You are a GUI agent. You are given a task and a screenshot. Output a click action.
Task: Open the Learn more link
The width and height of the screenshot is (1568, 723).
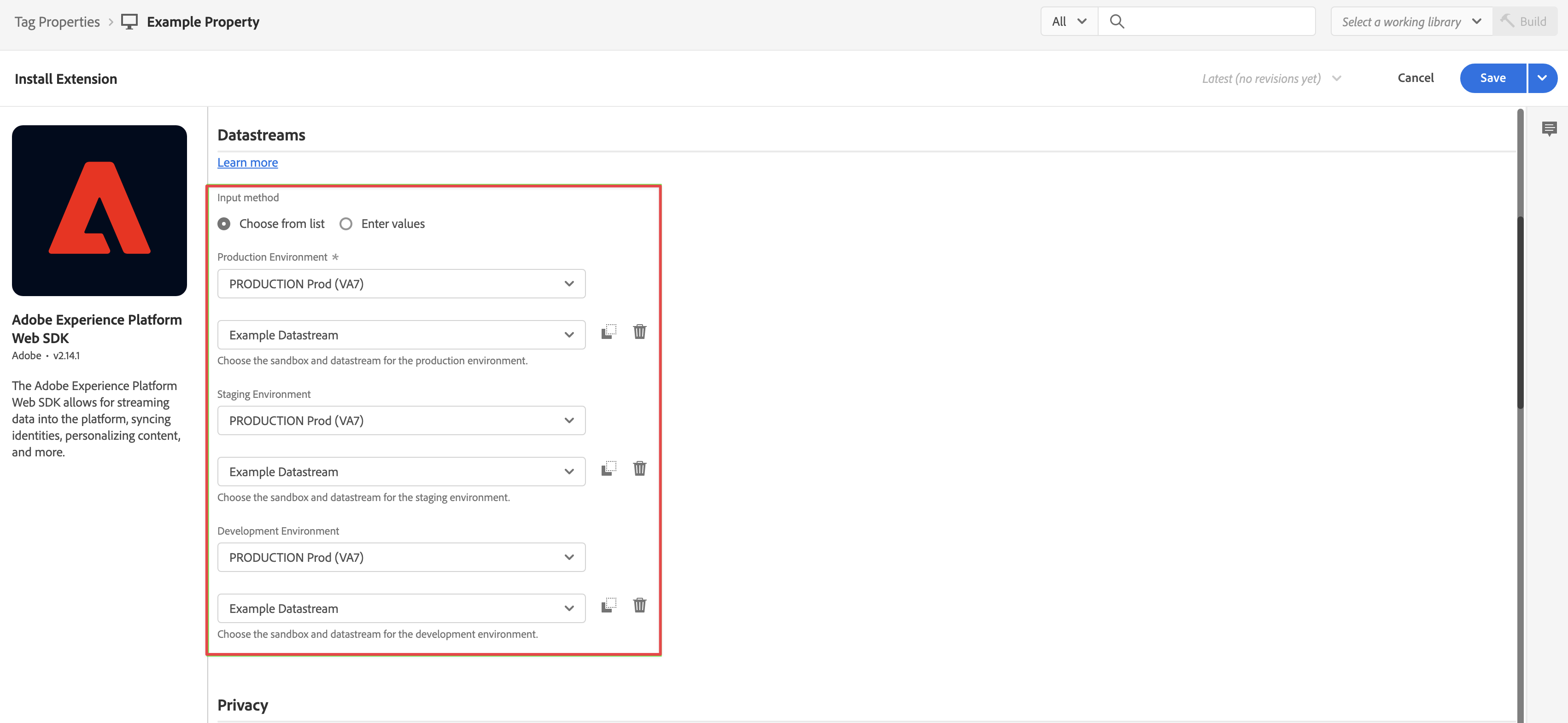coord(247,163)
